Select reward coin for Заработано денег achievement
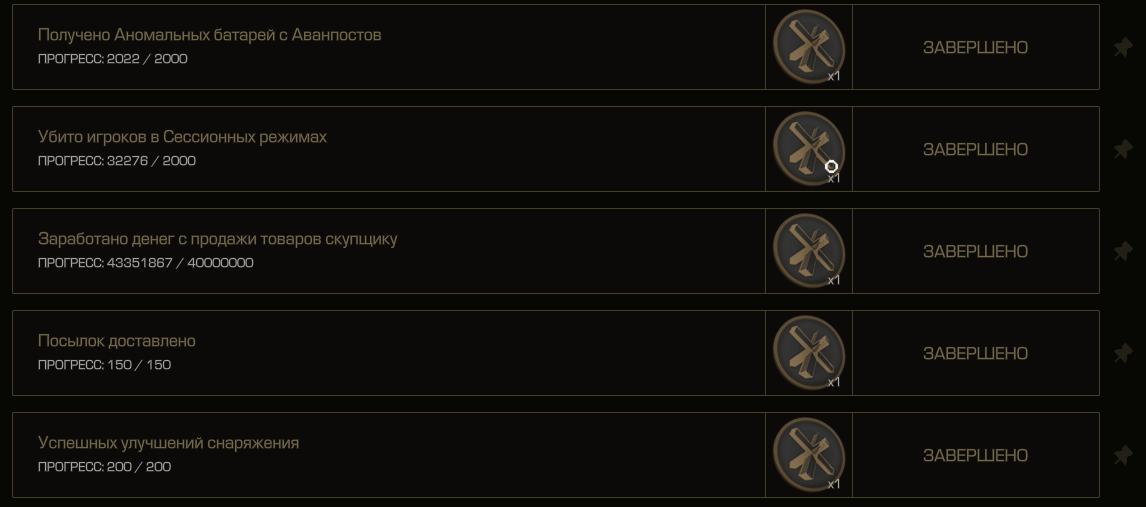This screenshot has height=507, width=1146. click(808, 251)
